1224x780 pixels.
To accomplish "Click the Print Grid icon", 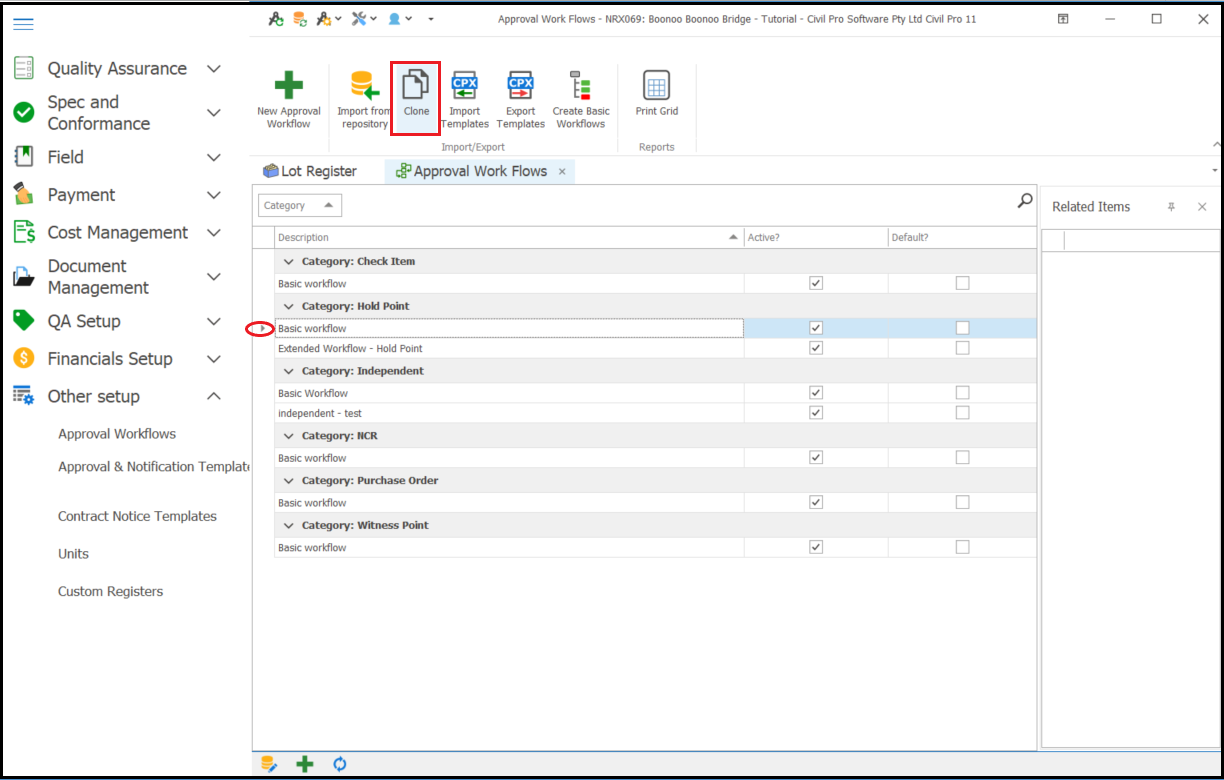I will 656,86.
